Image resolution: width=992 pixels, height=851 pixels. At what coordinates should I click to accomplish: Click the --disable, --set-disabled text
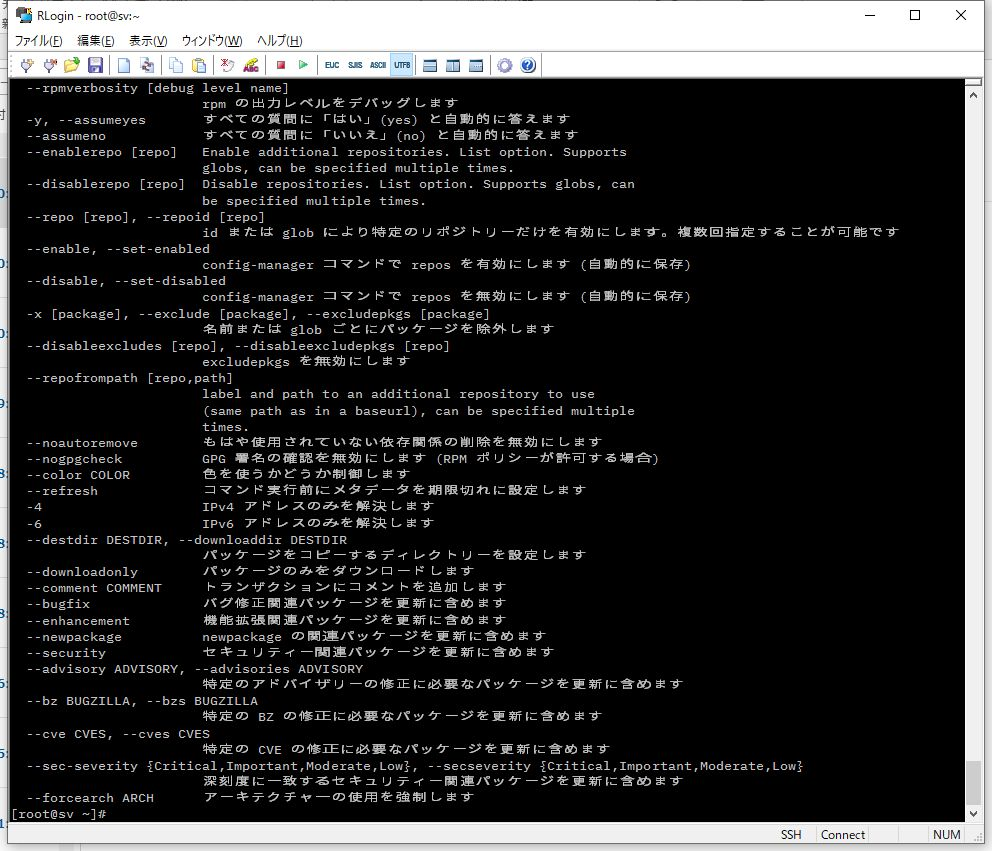(126, 280)
